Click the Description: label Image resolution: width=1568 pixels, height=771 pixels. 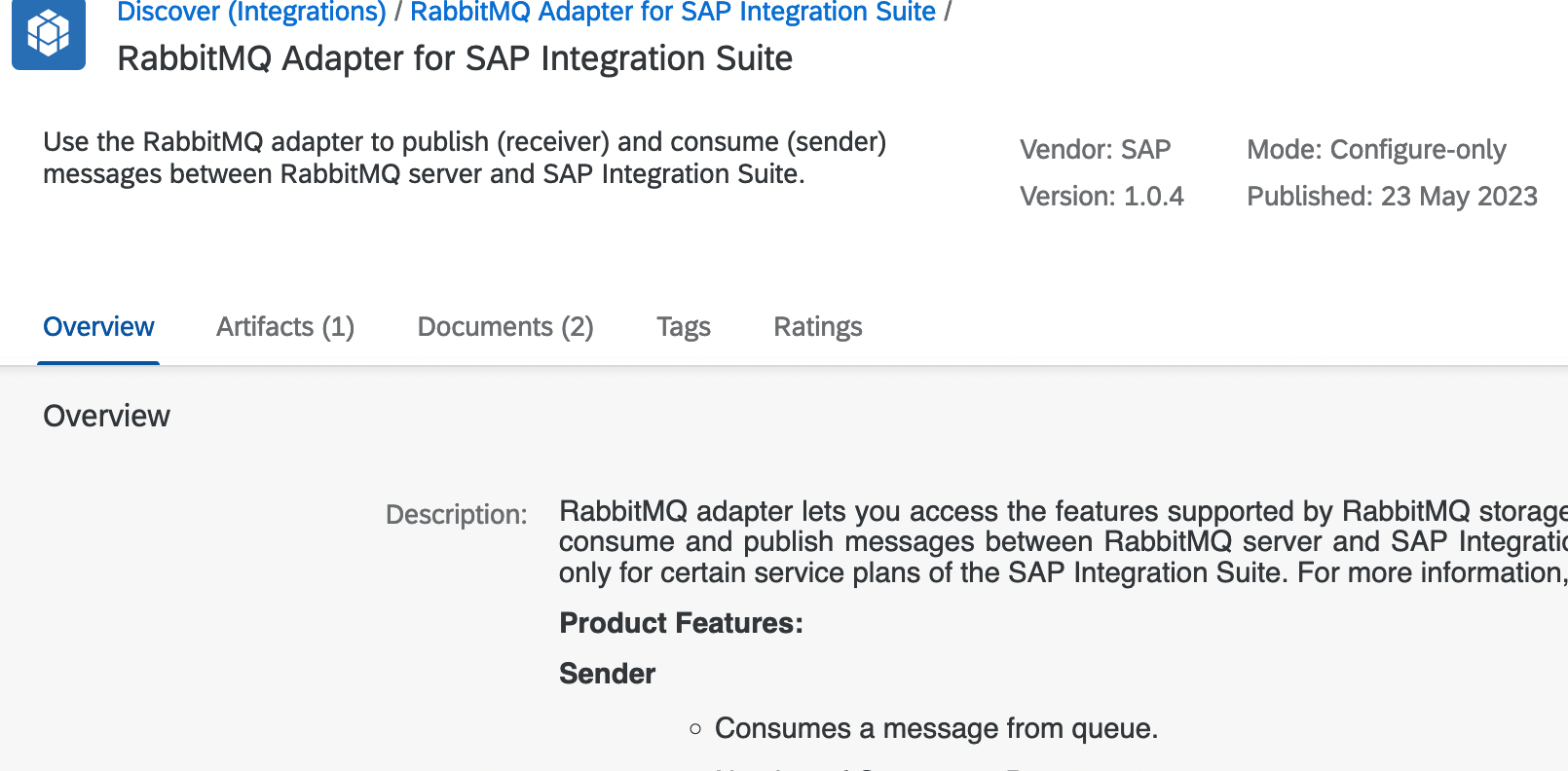point(456,514)
